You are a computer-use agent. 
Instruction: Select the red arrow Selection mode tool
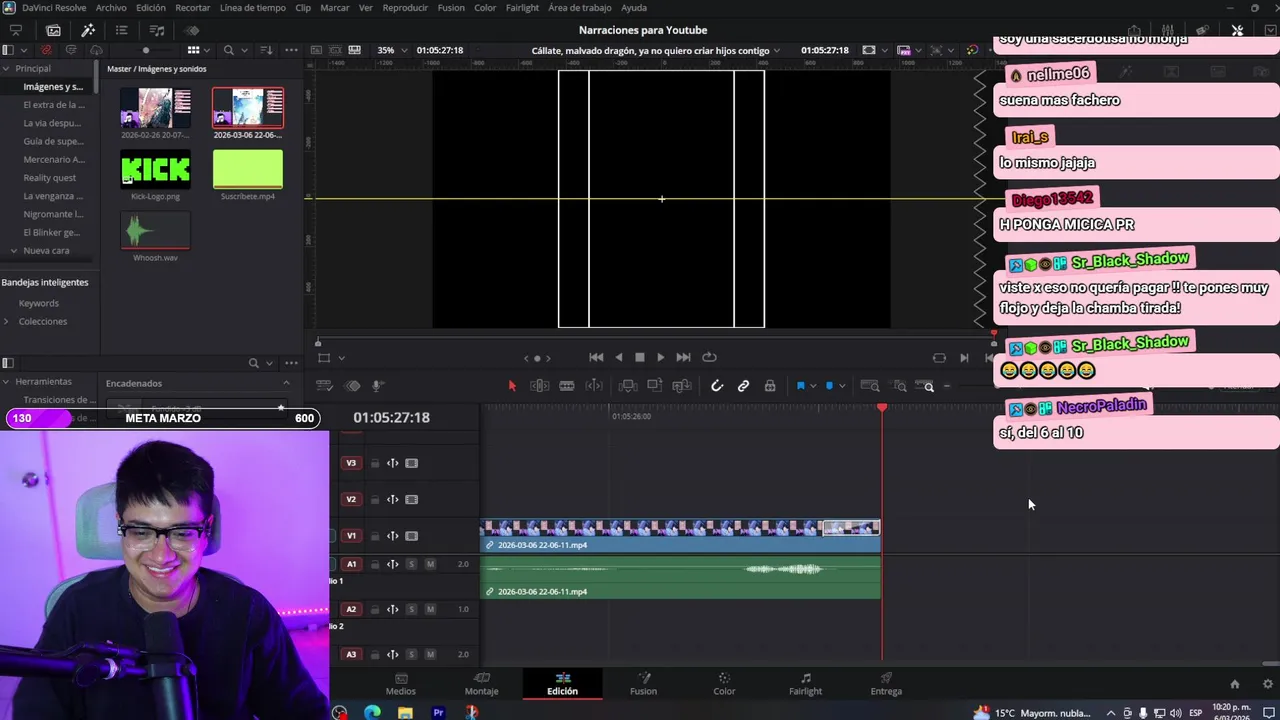pyautogui.click(x=512, y=386)
